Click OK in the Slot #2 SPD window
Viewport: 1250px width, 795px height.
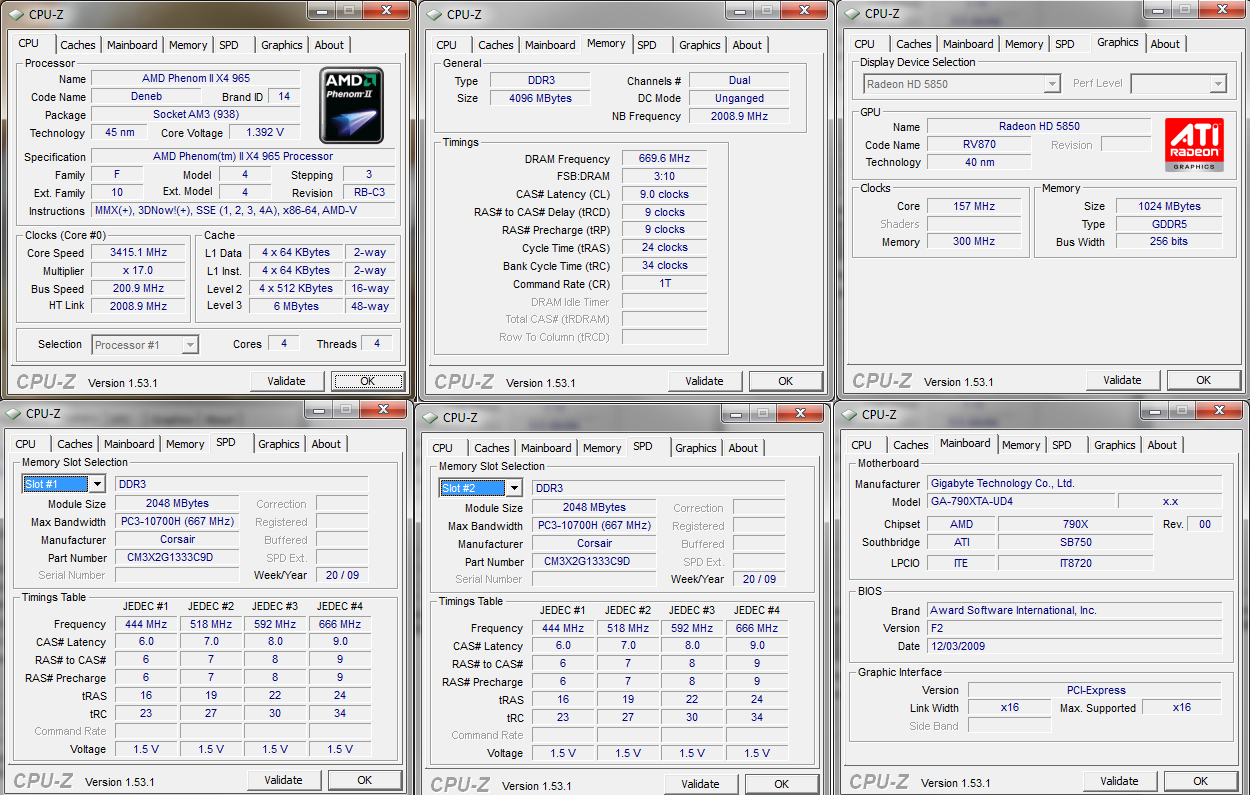[781, 784]
